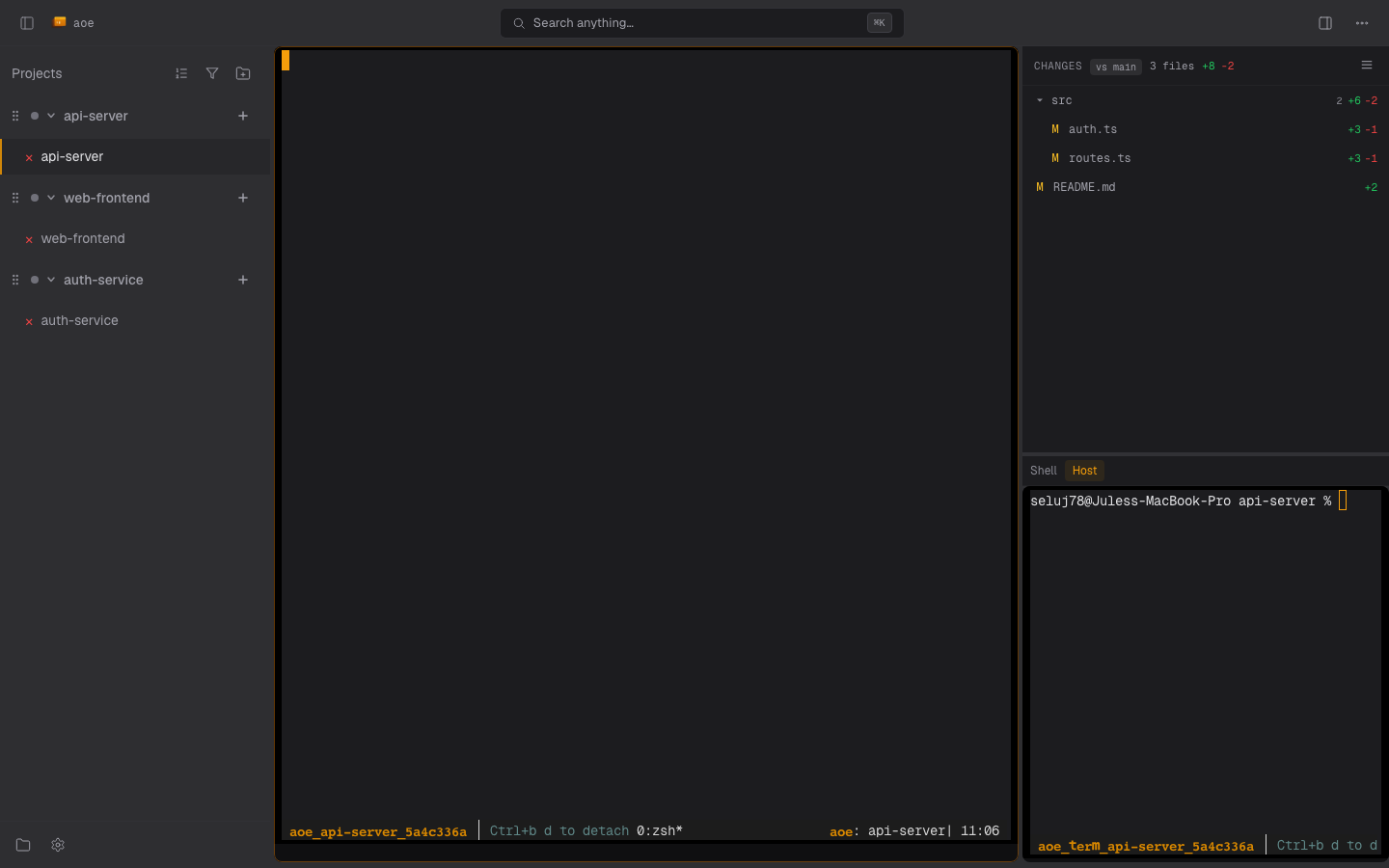This screenshot has height=868, width=1389.
Task: Click the Projects heading
Action: (37, 73)
